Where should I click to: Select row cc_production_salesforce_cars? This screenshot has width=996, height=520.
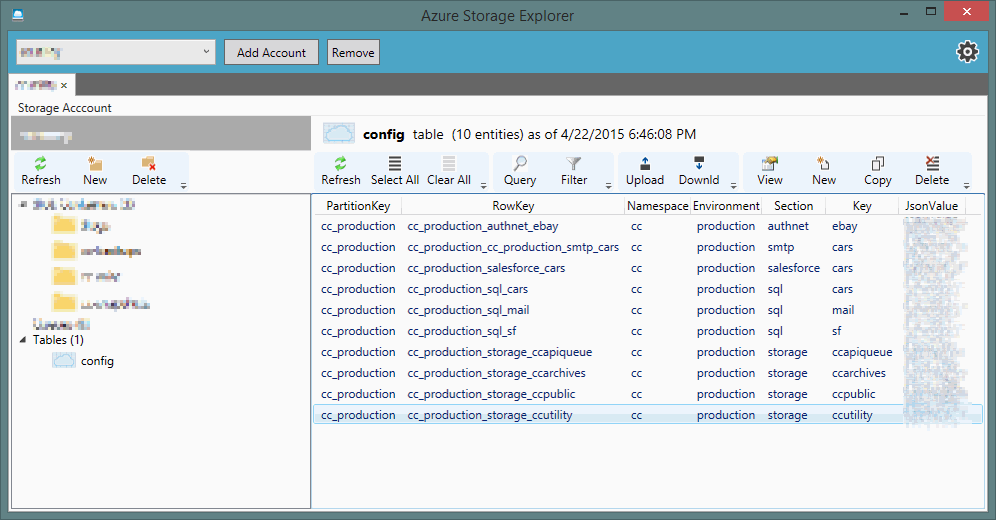pyautogui.click(x=648, y=268)
